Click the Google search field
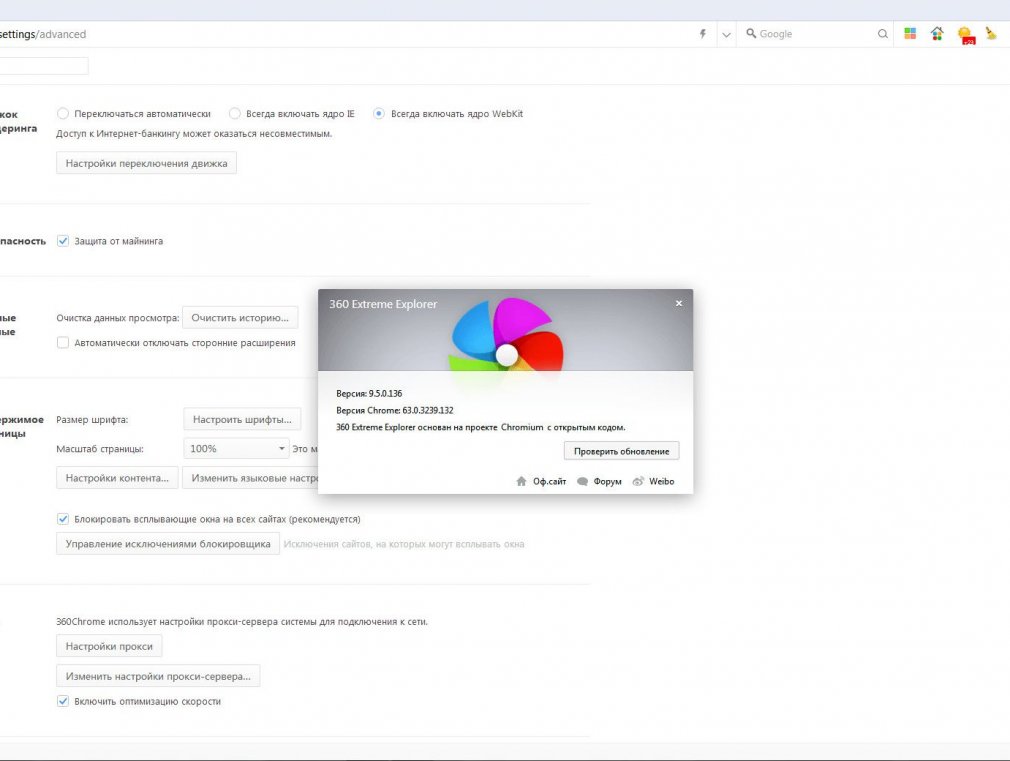 (815, 34)
